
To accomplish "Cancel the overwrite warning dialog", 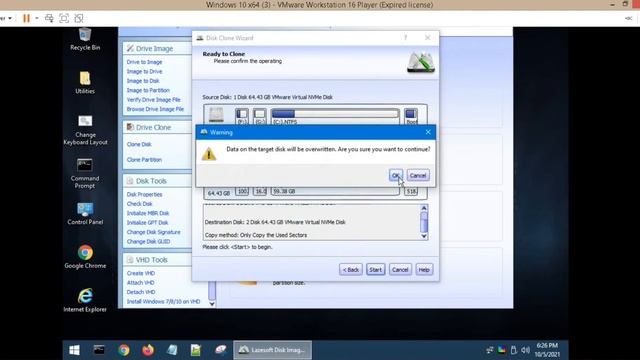I will [x=418, y=176].
